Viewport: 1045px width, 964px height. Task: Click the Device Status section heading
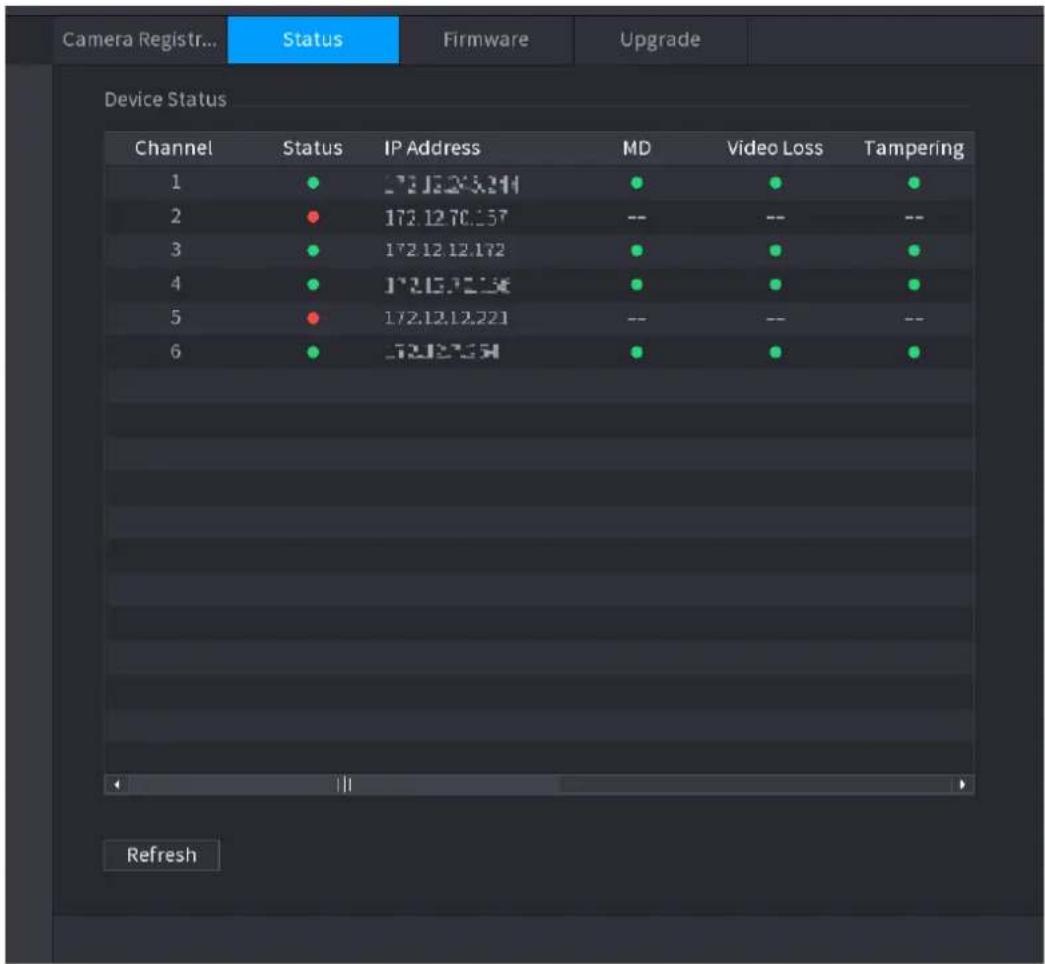coord(165,99)
